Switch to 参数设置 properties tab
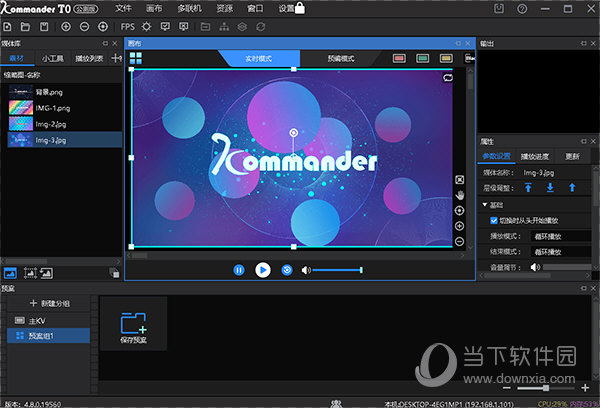 coord(496,156)
